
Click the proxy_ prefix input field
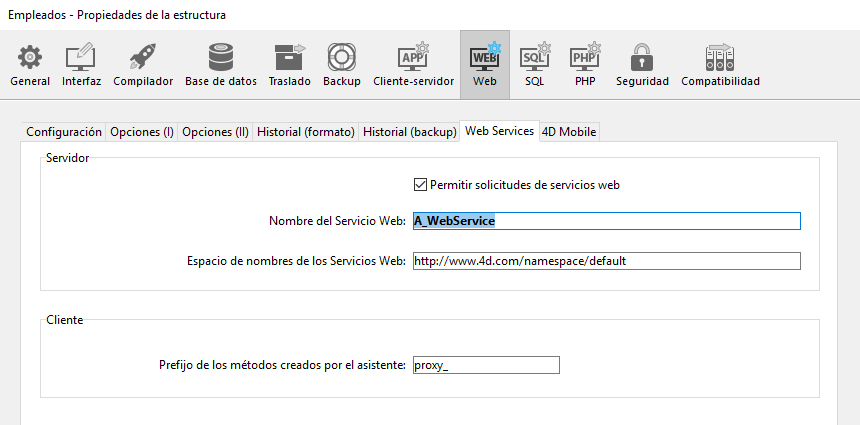coord(485,365)
